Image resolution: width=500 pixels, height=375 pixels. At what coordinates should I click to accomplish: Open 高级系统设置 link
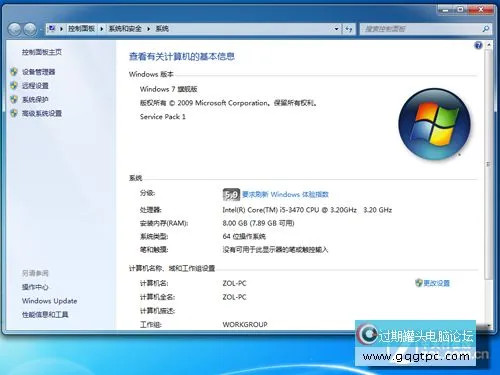tap(42, 113)
